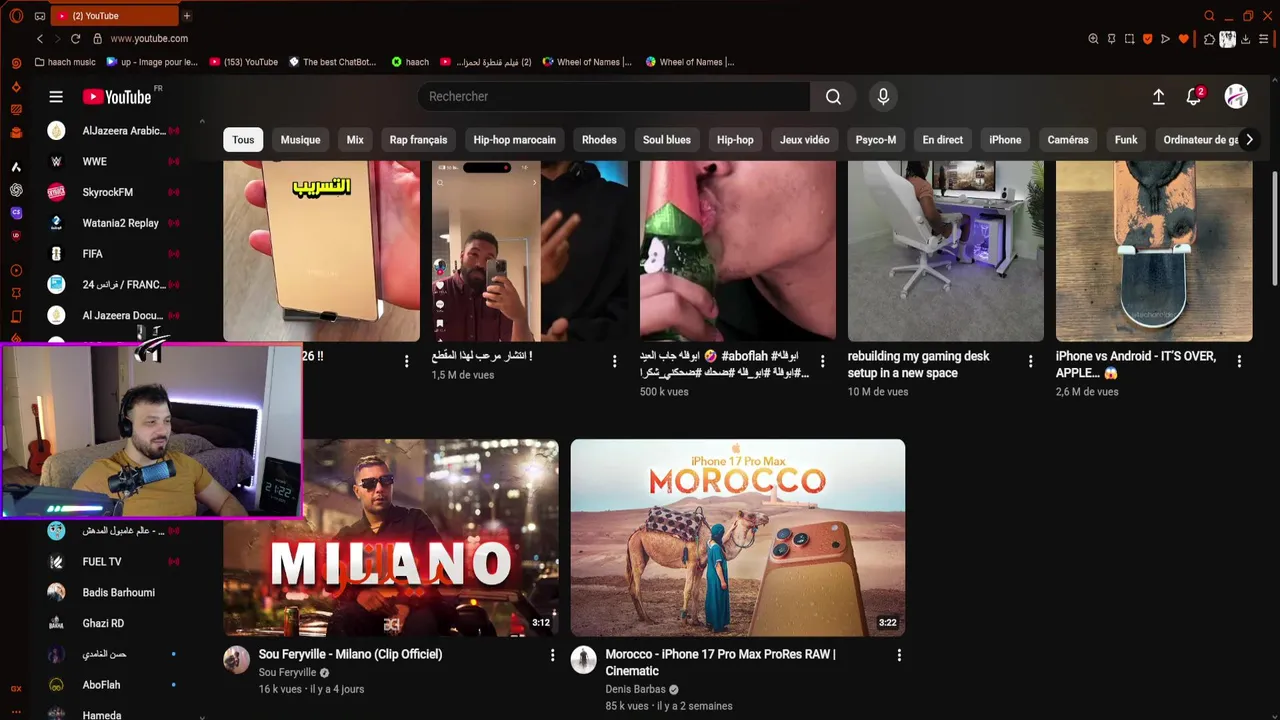Open the ad blocker shield icon
Image resolution: width=1280 pixels, height=720 pixels.
(1147, 39)
